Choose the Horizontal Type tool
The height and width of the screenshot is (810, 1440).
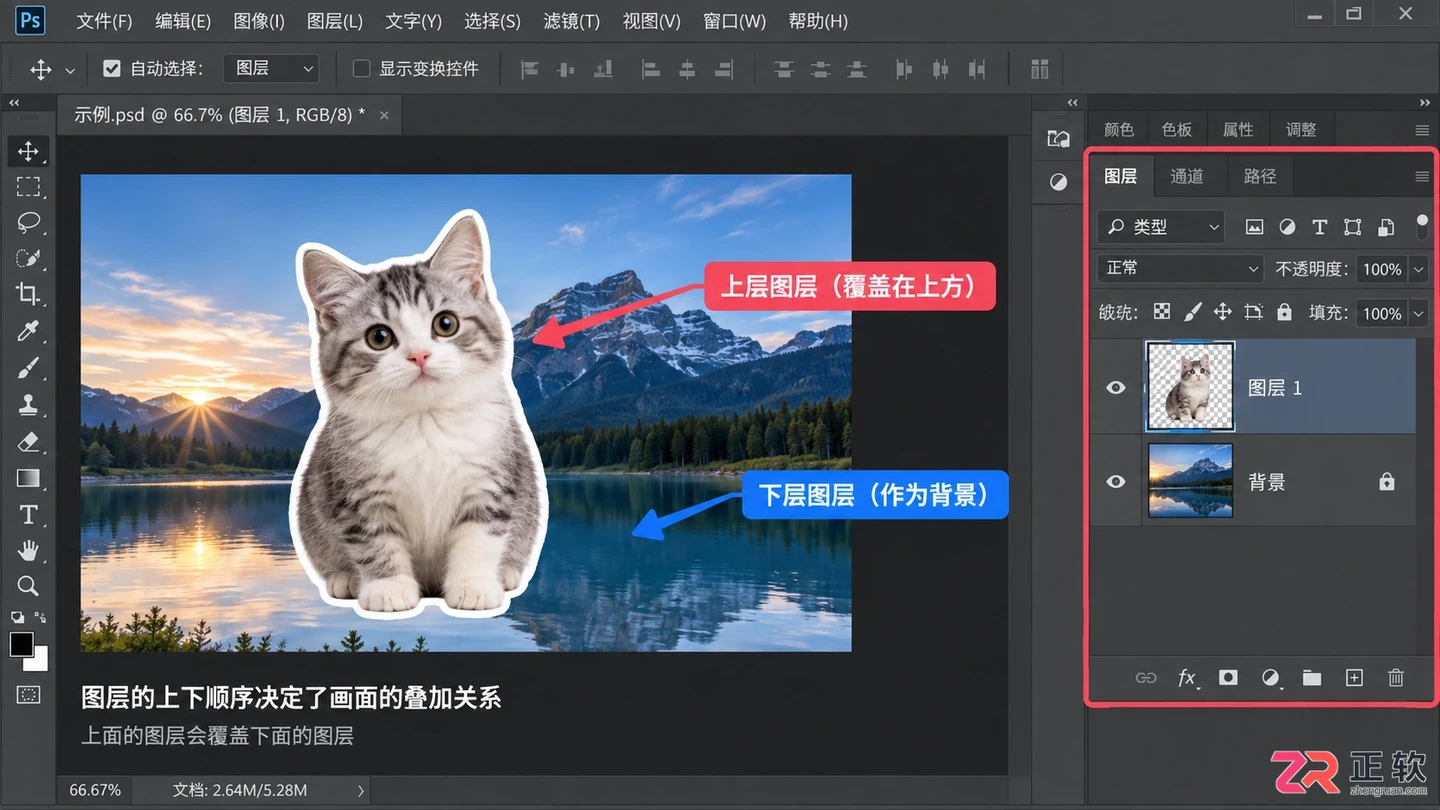pyautogui.click(x=28, y=515)
